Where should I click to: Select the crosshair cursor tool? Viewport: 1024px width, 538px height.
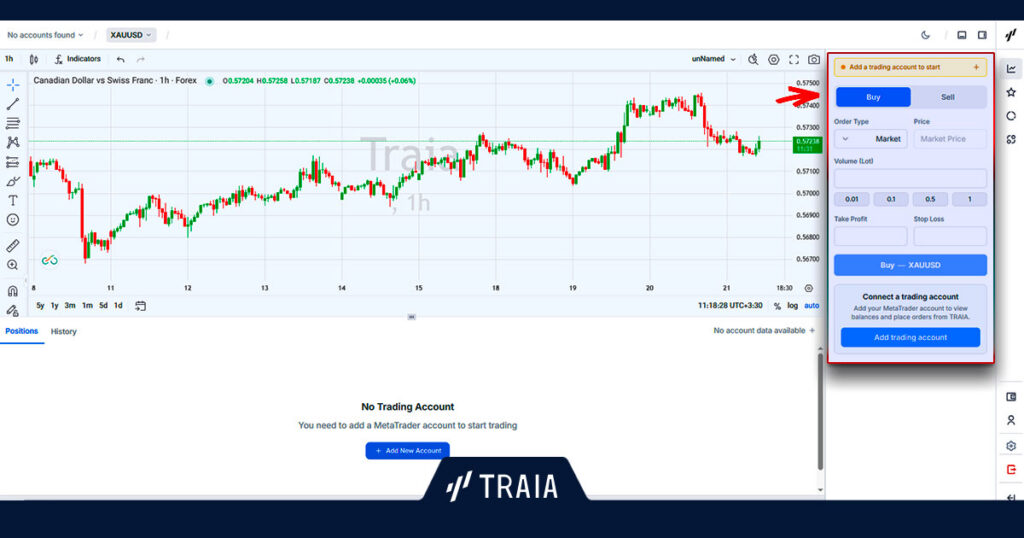pos(12,85)
